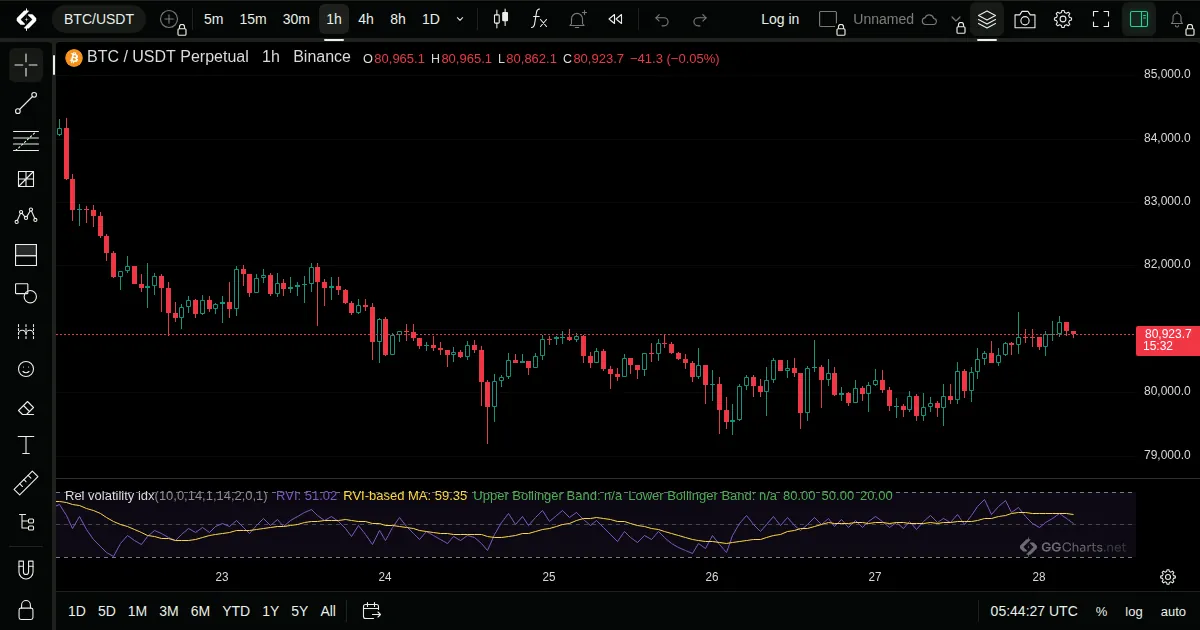The width and height of the screenshot is (1200, 630).
Task: Open the shapes drawing tool
Action: tap(26, 293)
